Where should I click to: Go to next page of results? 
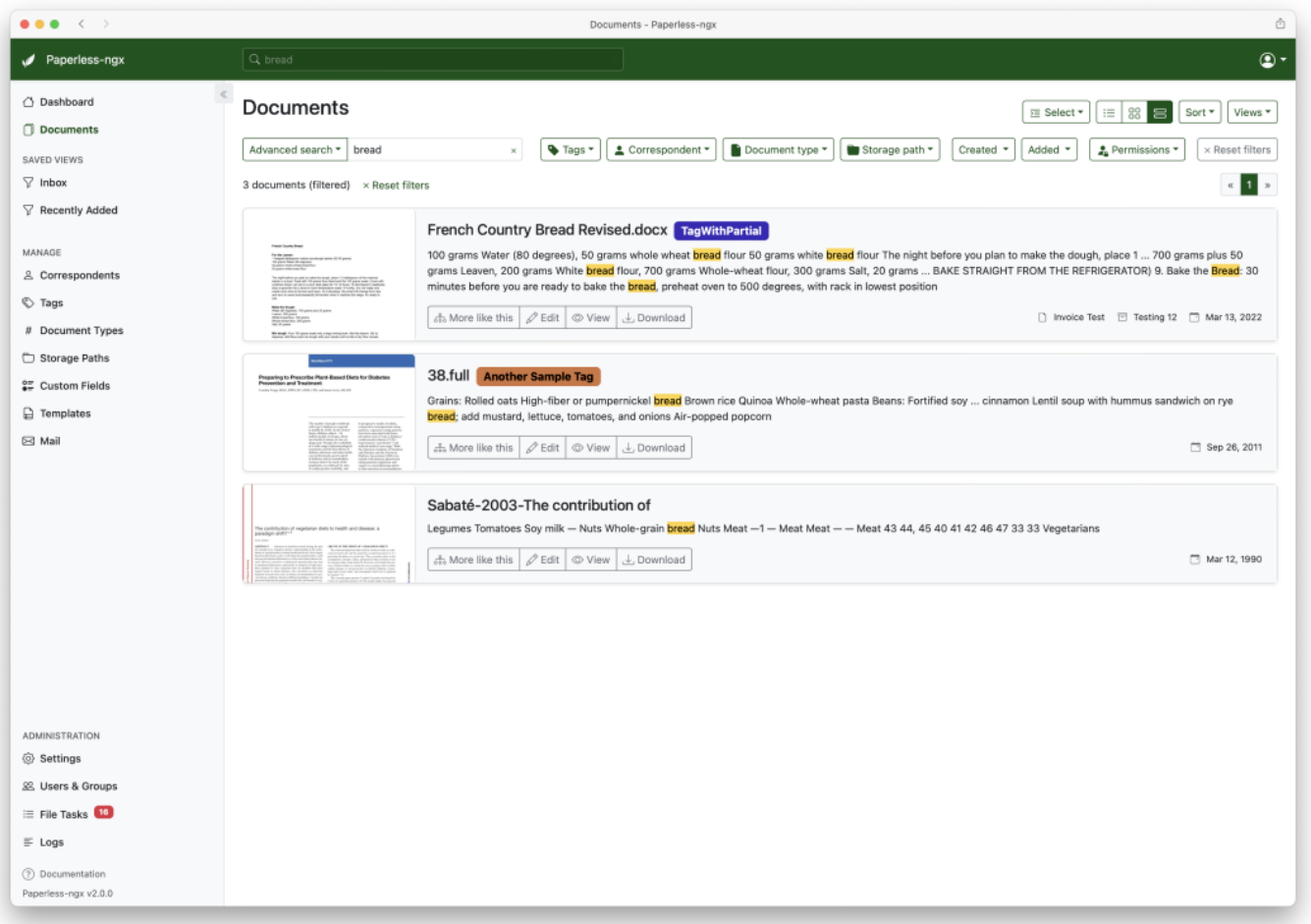[1268, 185]
